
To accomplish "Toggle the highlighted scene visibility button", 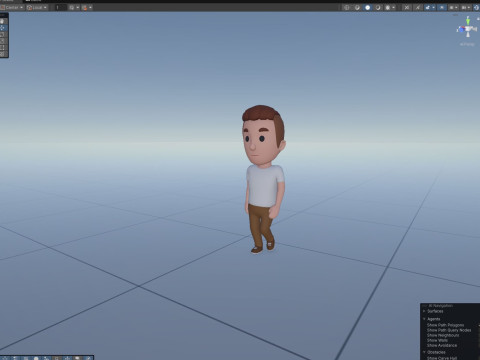I will (442, 7).
